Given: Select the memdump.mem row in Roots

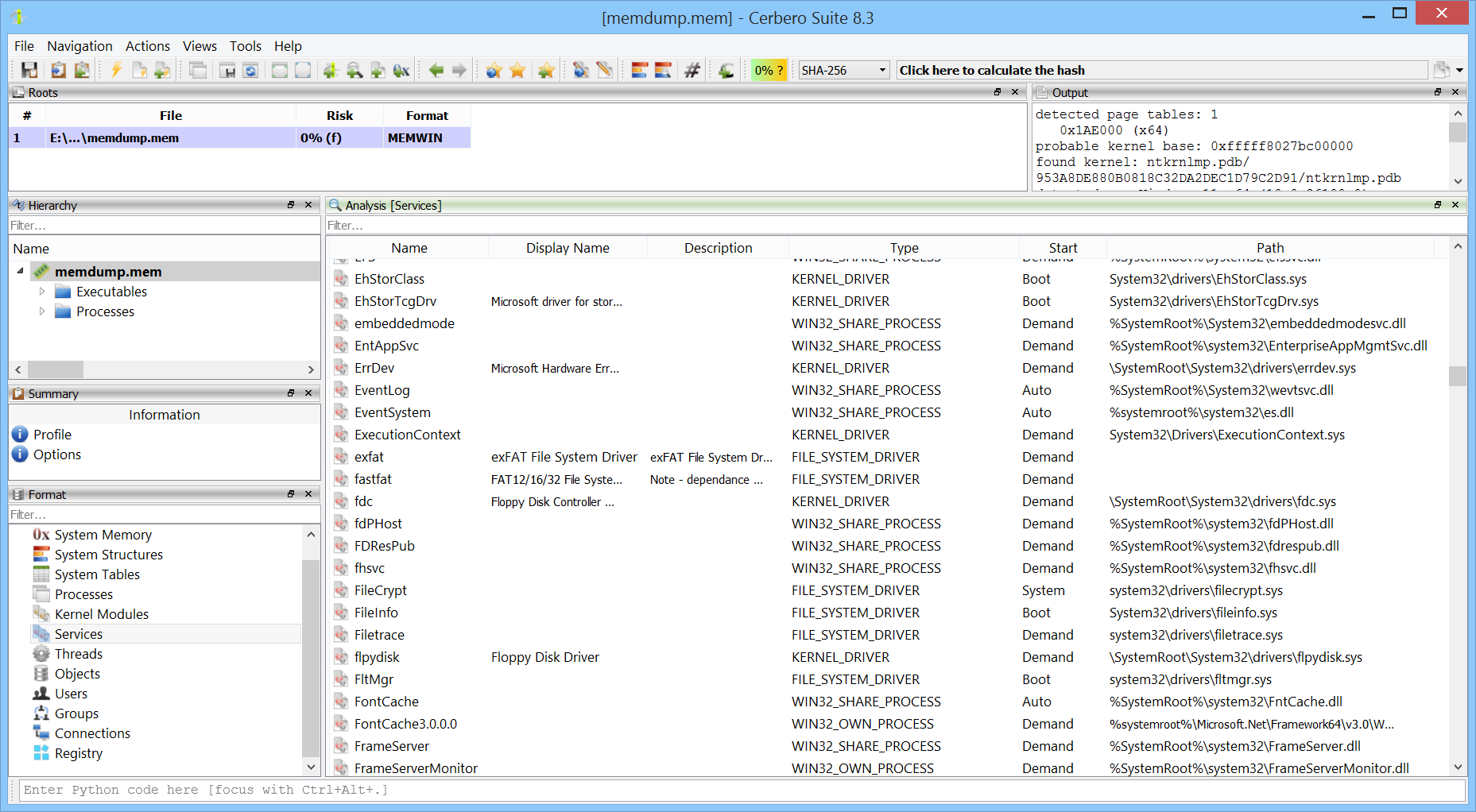Looking at the screenshot, I should tap(240, 137).
